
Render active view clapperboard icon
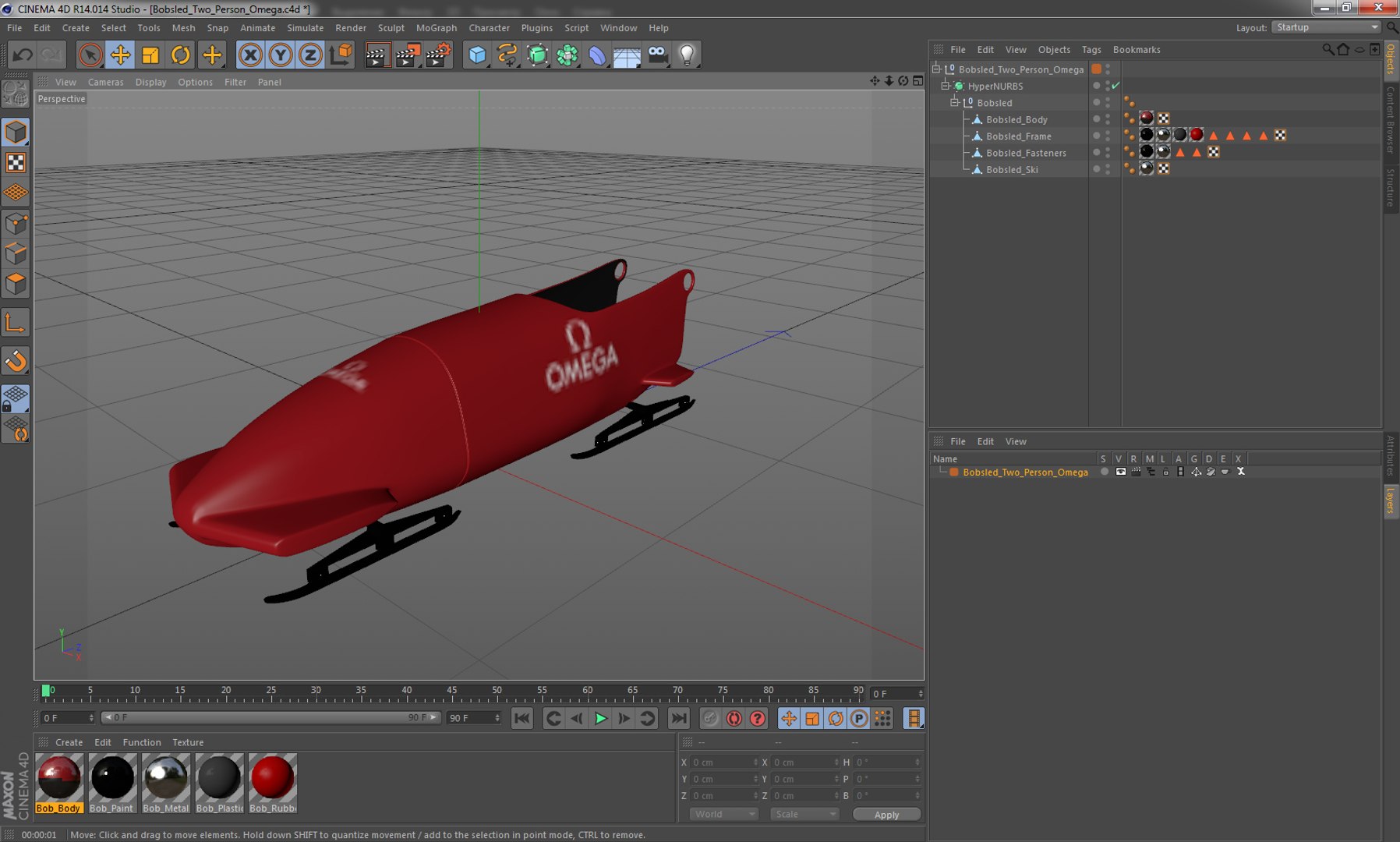(377, 55)
